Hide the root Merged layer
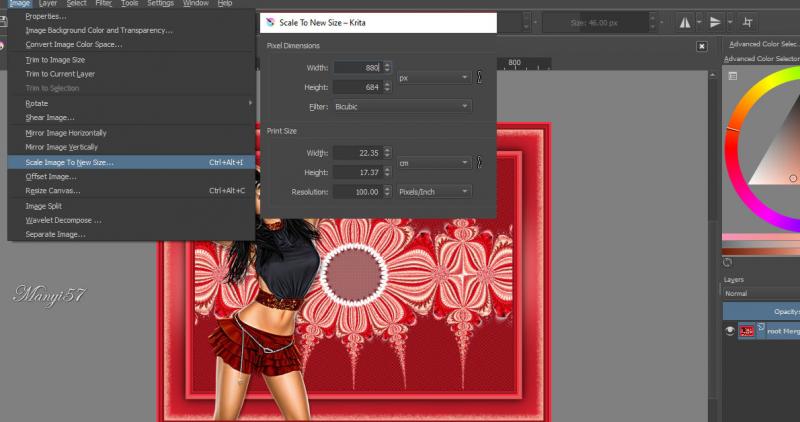The width and height of the screenshot is (800, 422). (x=730, y=331)
